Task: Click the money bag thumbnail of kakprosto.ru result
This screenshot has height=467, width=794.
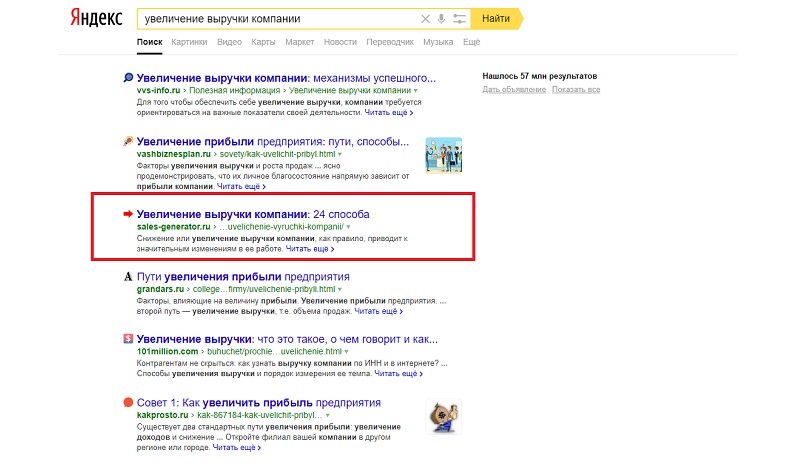Action: coord(444,416)
